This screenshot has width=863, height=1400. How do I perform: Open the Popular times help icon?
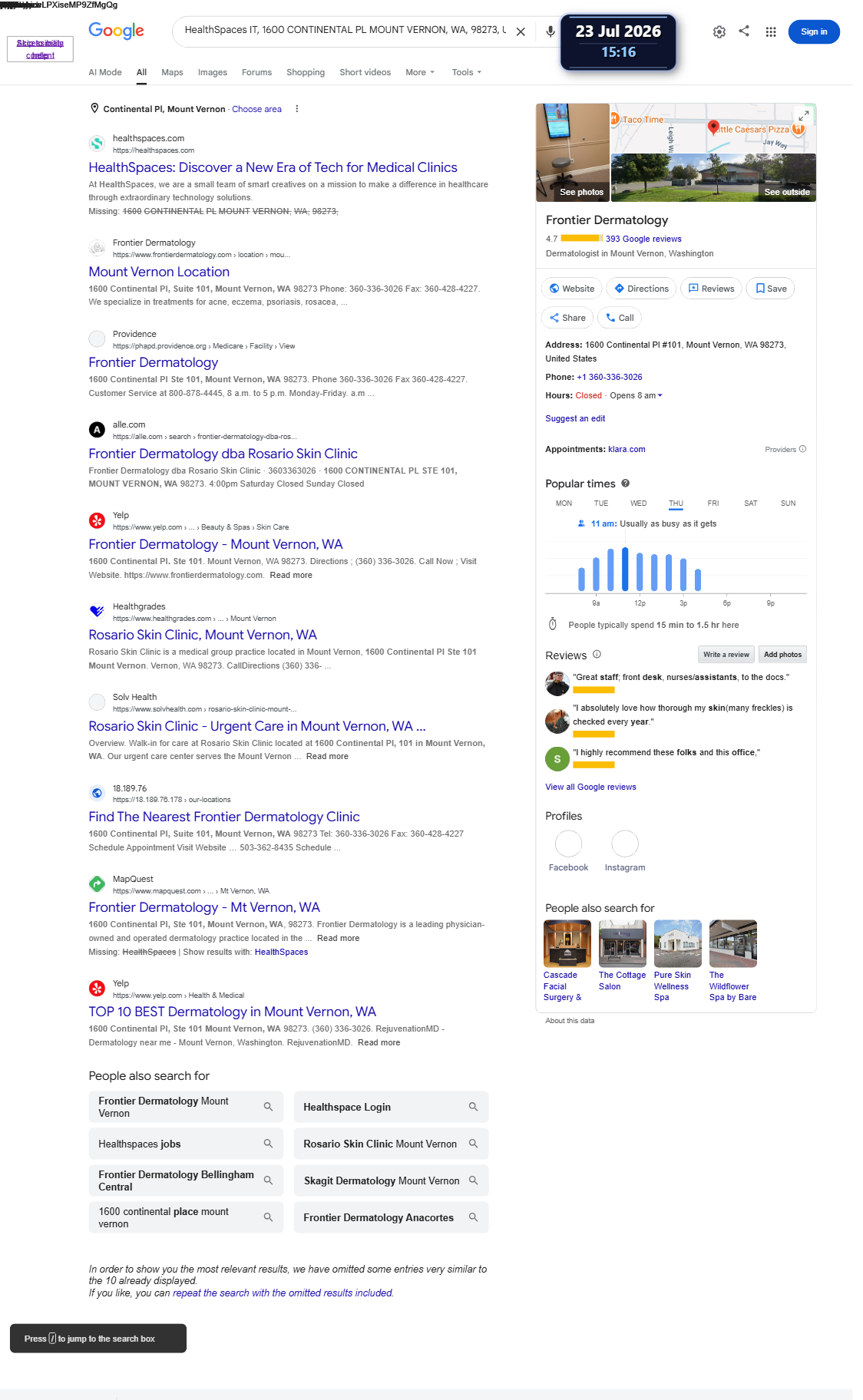(x=626, y=484)
